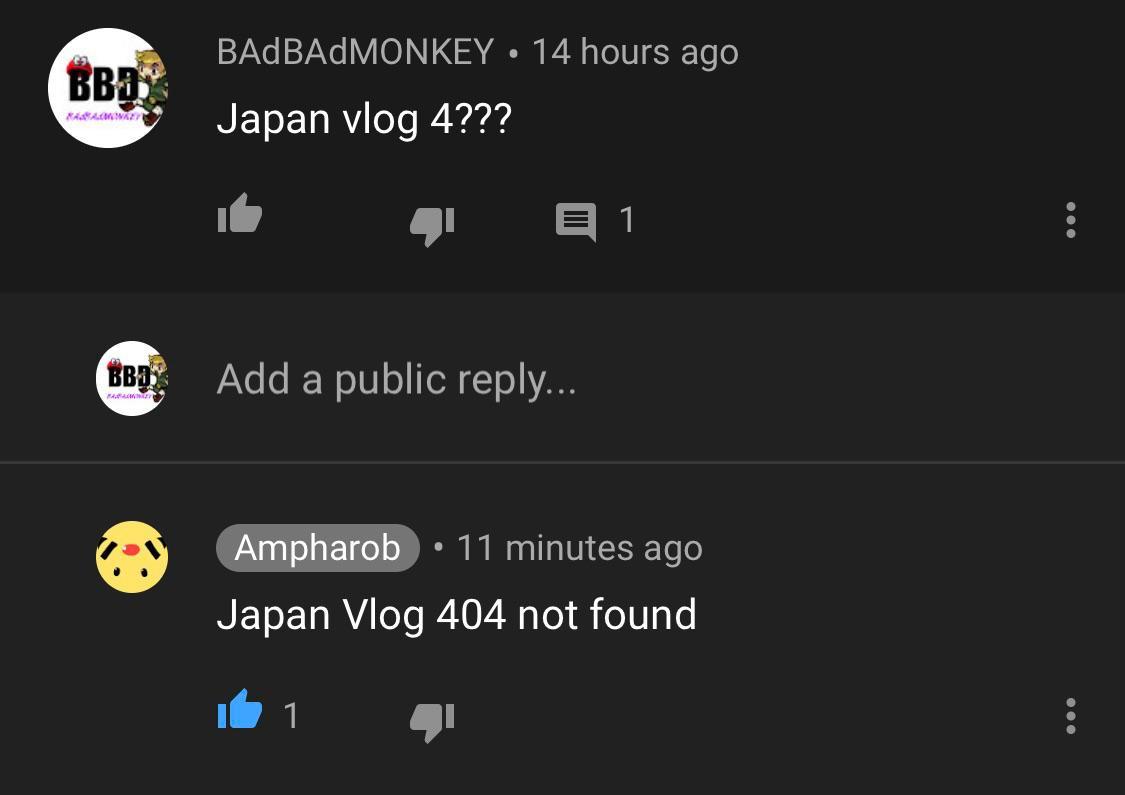Click the '14 hours ago' timestamp
This screenshot has height=795, width=1125.
635,52
